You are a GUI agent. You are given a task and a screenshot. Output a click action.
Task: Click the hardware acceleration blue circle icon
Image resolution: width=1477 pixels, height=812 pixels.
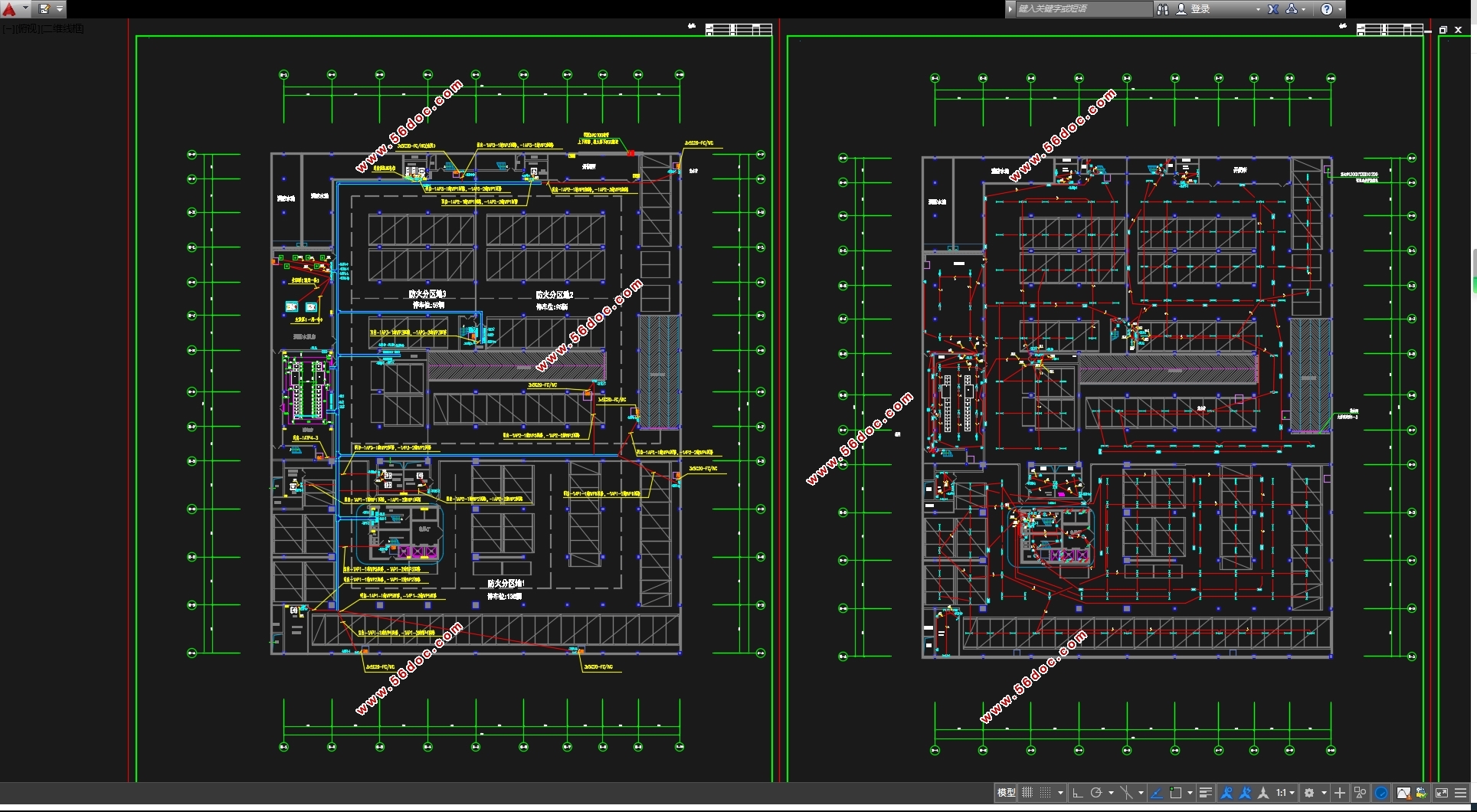coord(1381,793)
